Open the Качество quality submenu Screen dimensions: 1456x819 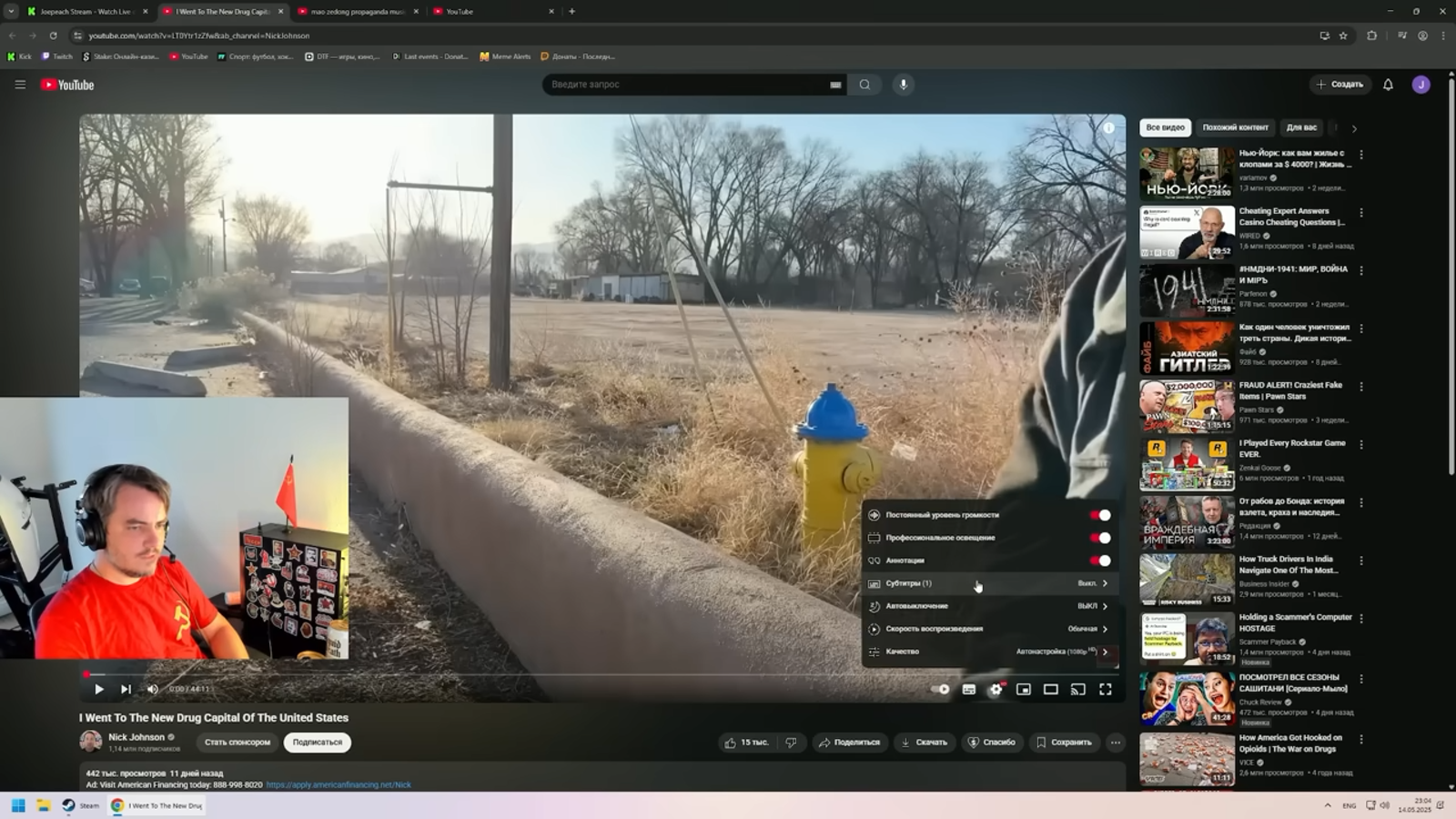tap(990, 652)
